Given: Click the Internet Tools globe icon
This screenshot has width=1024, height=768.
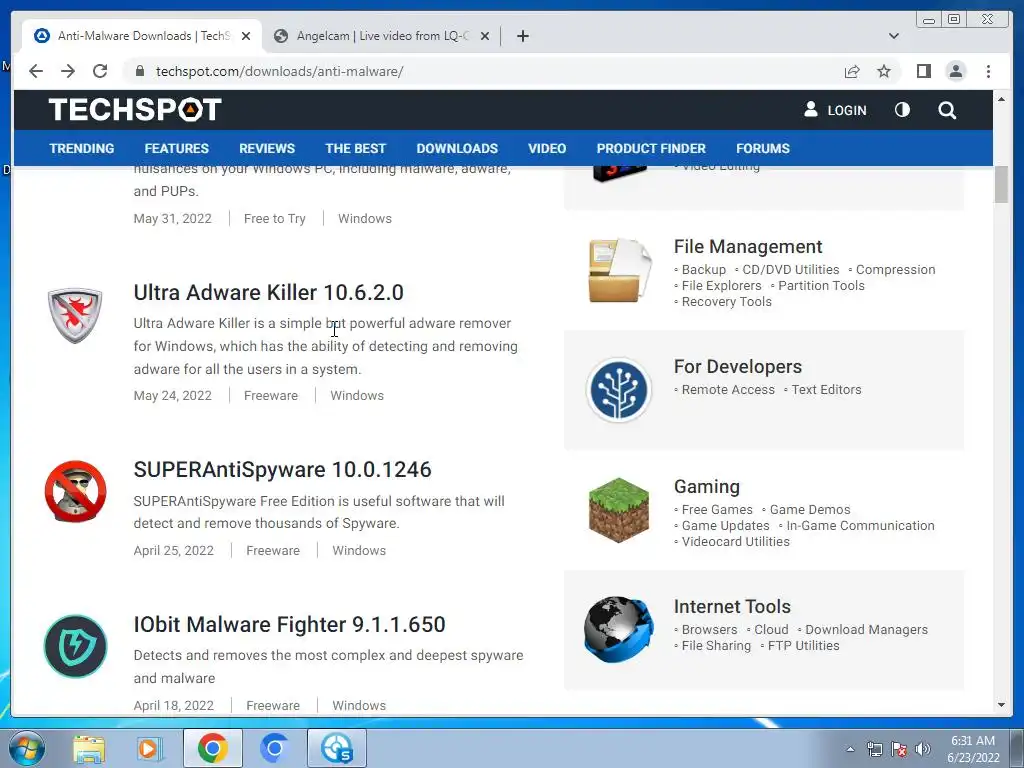Looking at the screenshot, I should pos(619,630).
